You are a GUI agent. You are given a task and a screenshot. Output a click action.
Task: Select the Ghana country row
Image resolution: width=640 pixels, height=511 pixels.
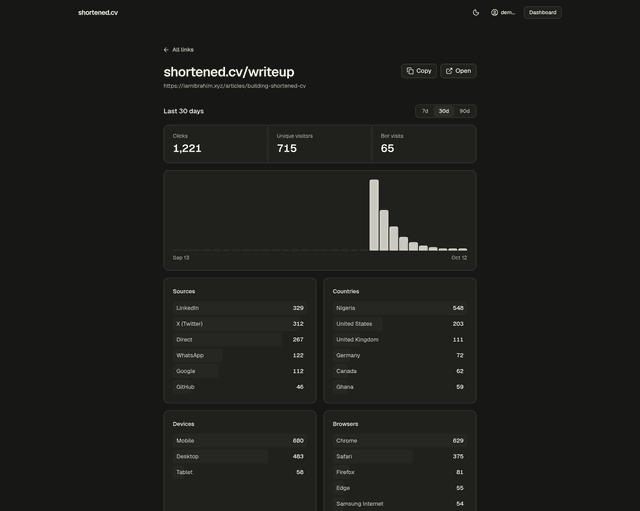click(x=400, y=387)
